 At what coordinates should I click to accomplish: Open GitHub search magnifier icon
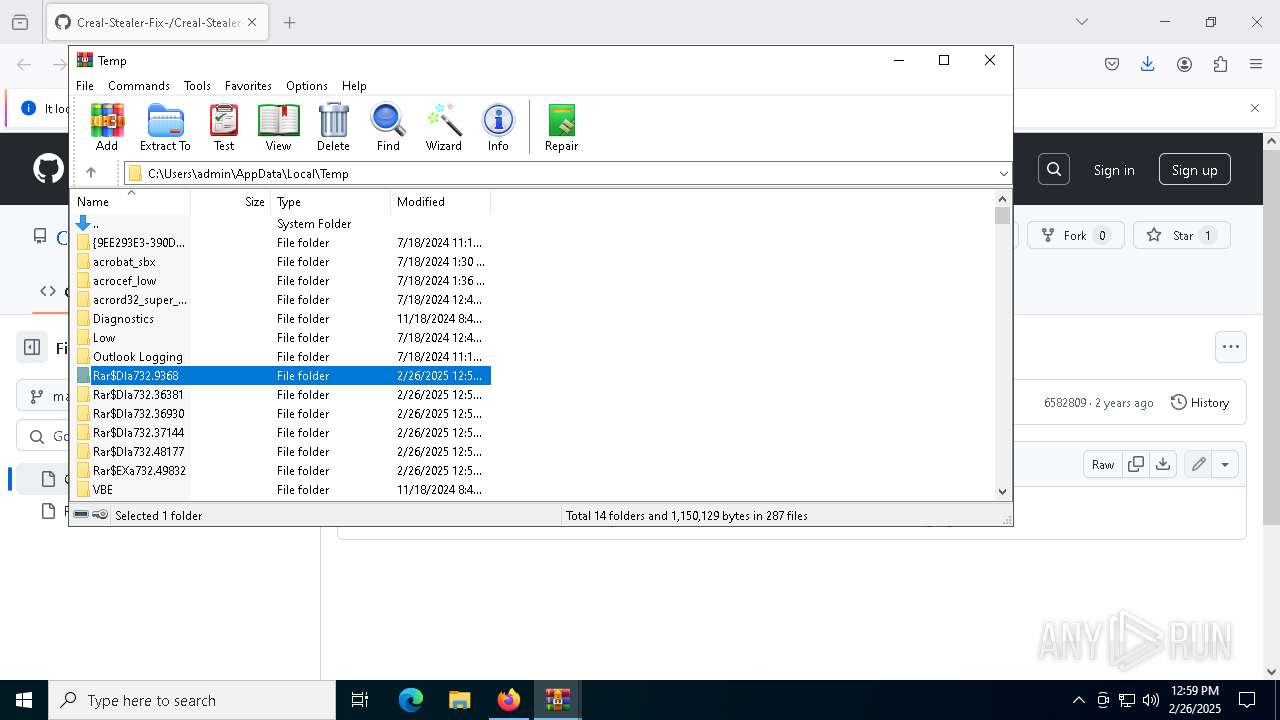pos(1054,169)
